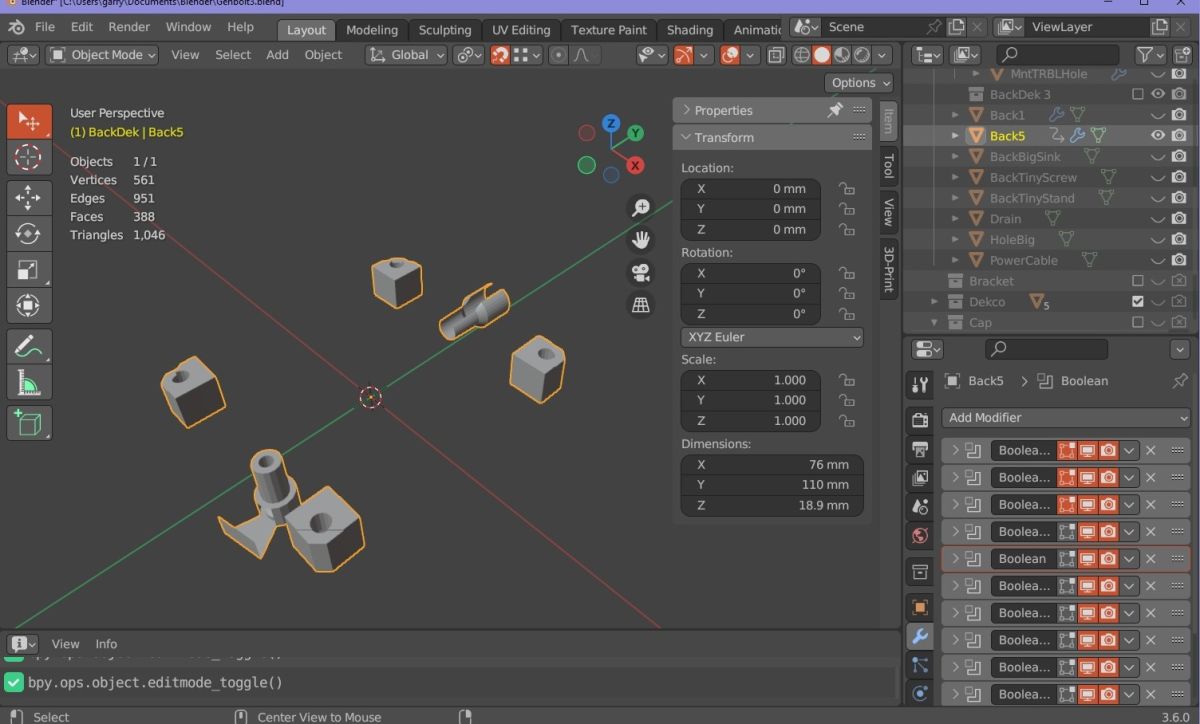This screenshot has height=724, width=1200.
Task: Select Drain in the outliner
Action: tap(1005, 219)
